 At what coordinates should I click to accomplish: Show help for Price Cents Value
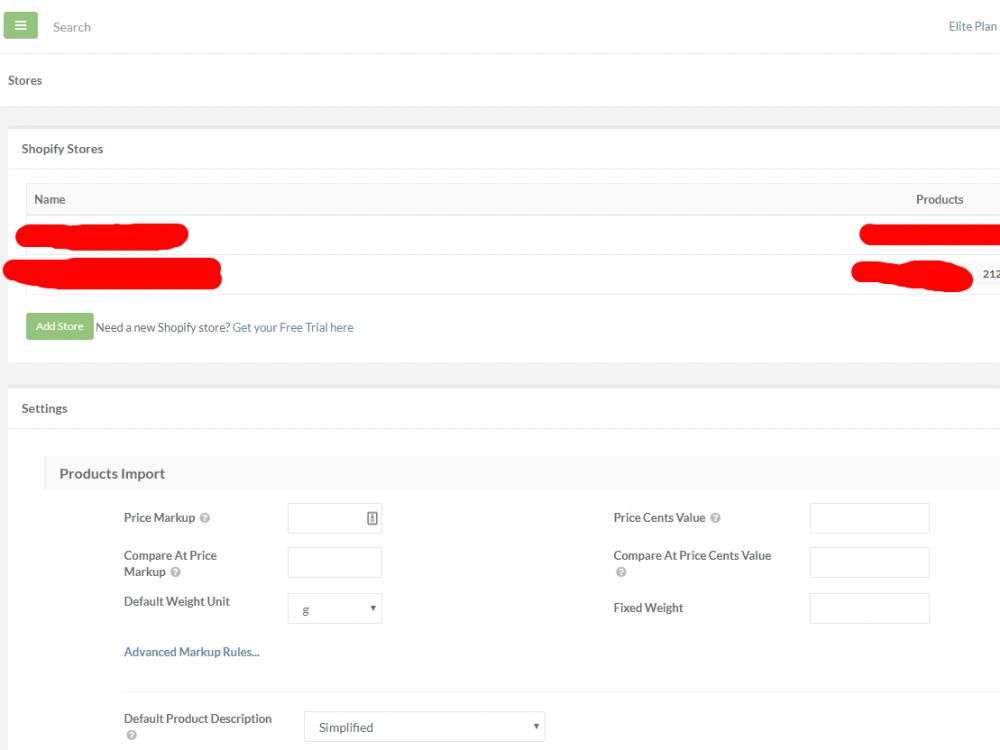click(716, 518)
